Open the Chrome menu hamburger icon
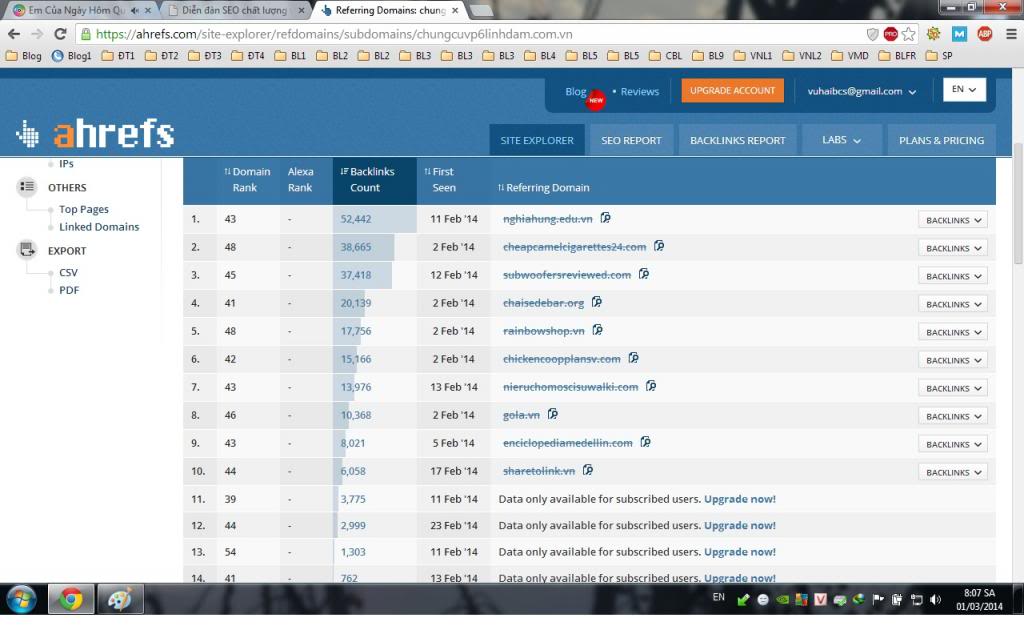Viewport: 1024px width, 625px height. (x=1011, y=34)
